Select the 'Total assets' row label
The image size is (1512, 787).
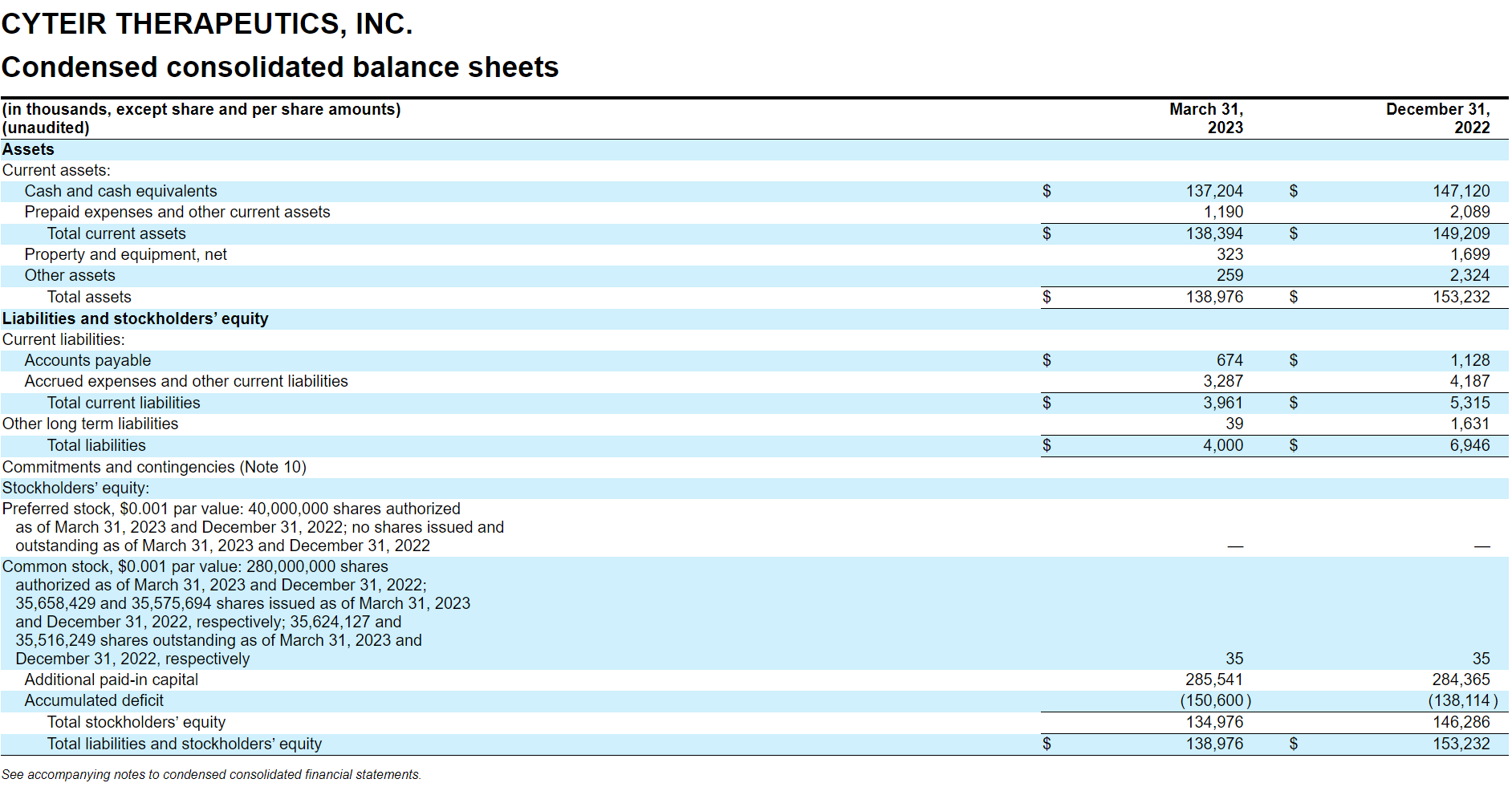tap(89, 297)
